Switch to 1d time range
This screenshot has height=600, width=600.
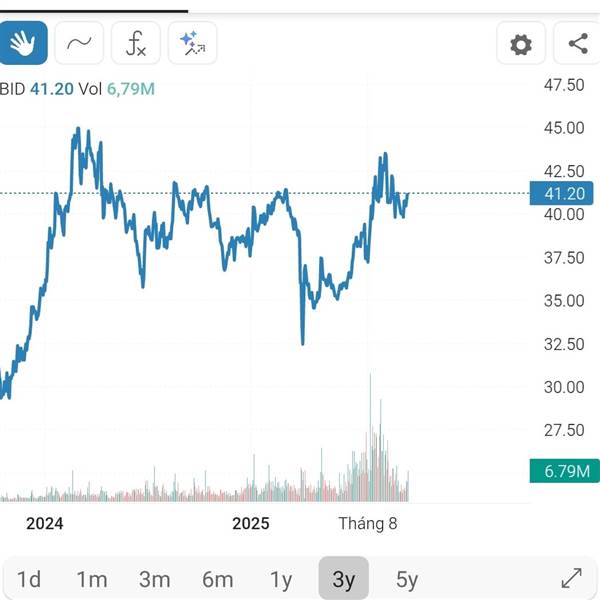(x=29, y=579)
